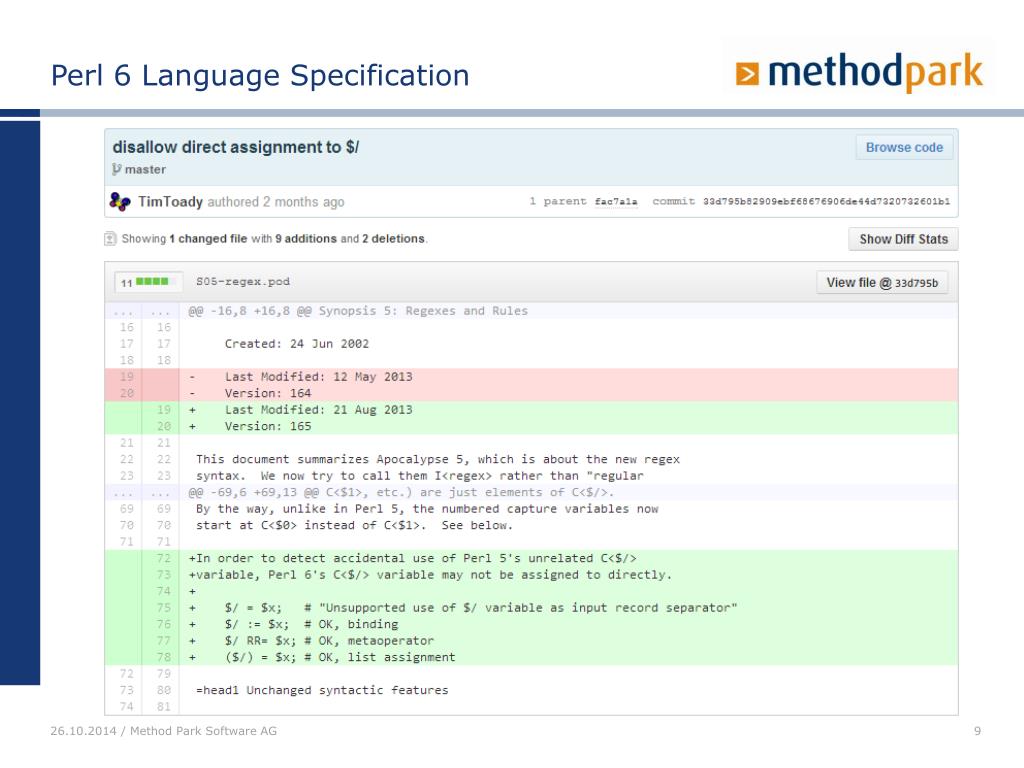The image size is (1024, 768).
Task: Click the 'Created: 24 Jun 2002' line
Action: (532, 344)
